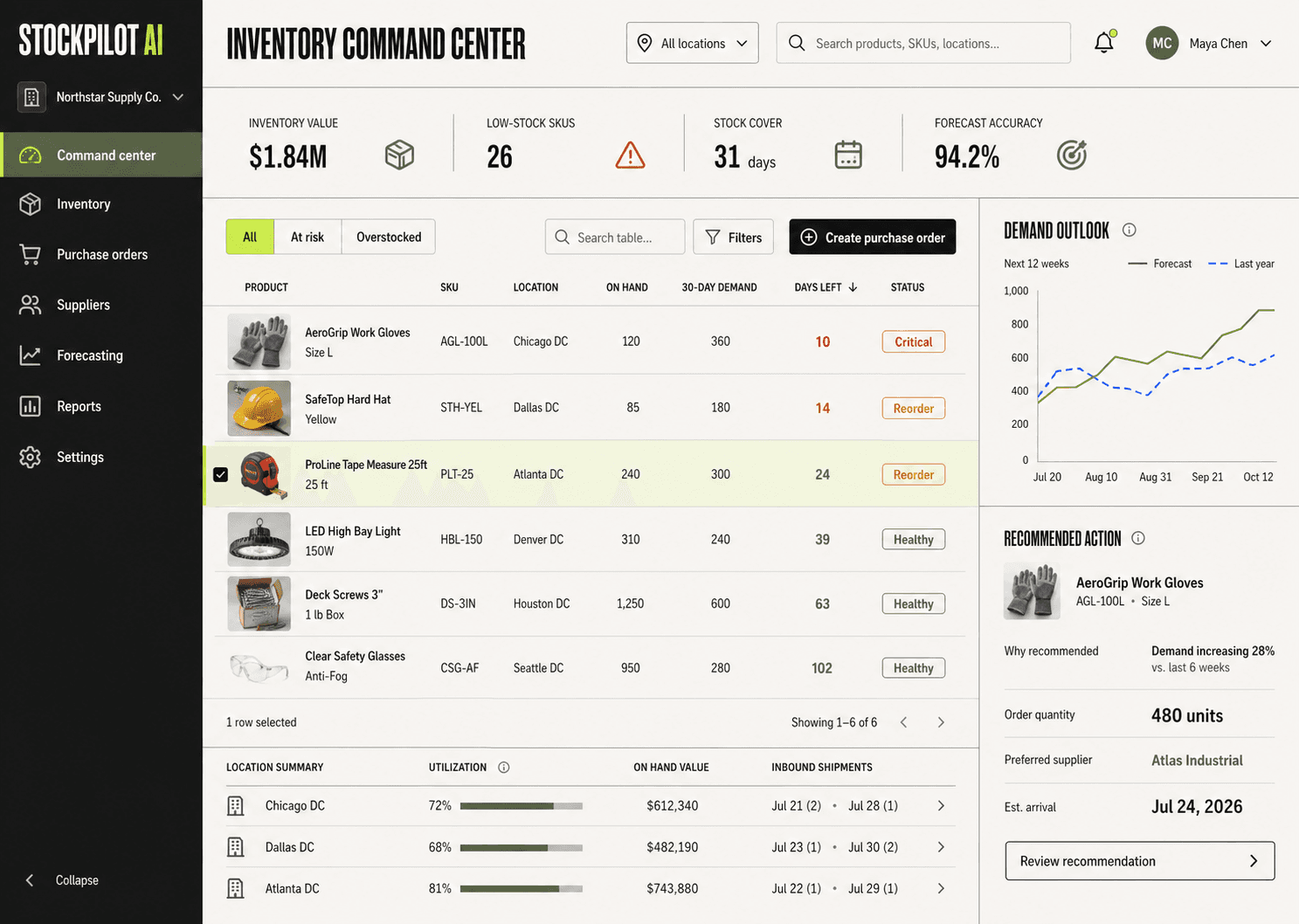
Task: Click the Dallas DC building icon
Action: tap(236, 847)
